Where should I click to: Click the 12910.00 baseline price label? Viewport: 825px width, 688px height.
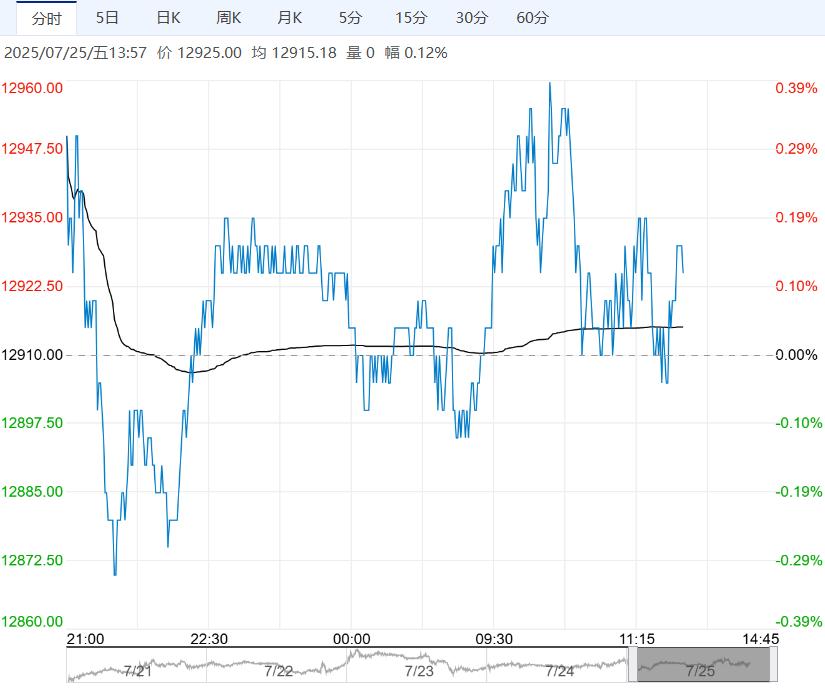[x=32, y=355]
